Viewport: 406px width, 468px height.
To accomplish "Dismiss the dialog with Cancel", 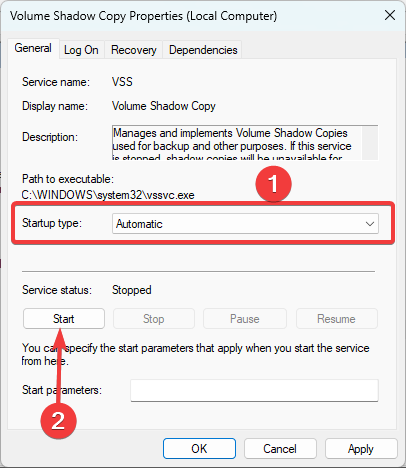I will [280, 449].
